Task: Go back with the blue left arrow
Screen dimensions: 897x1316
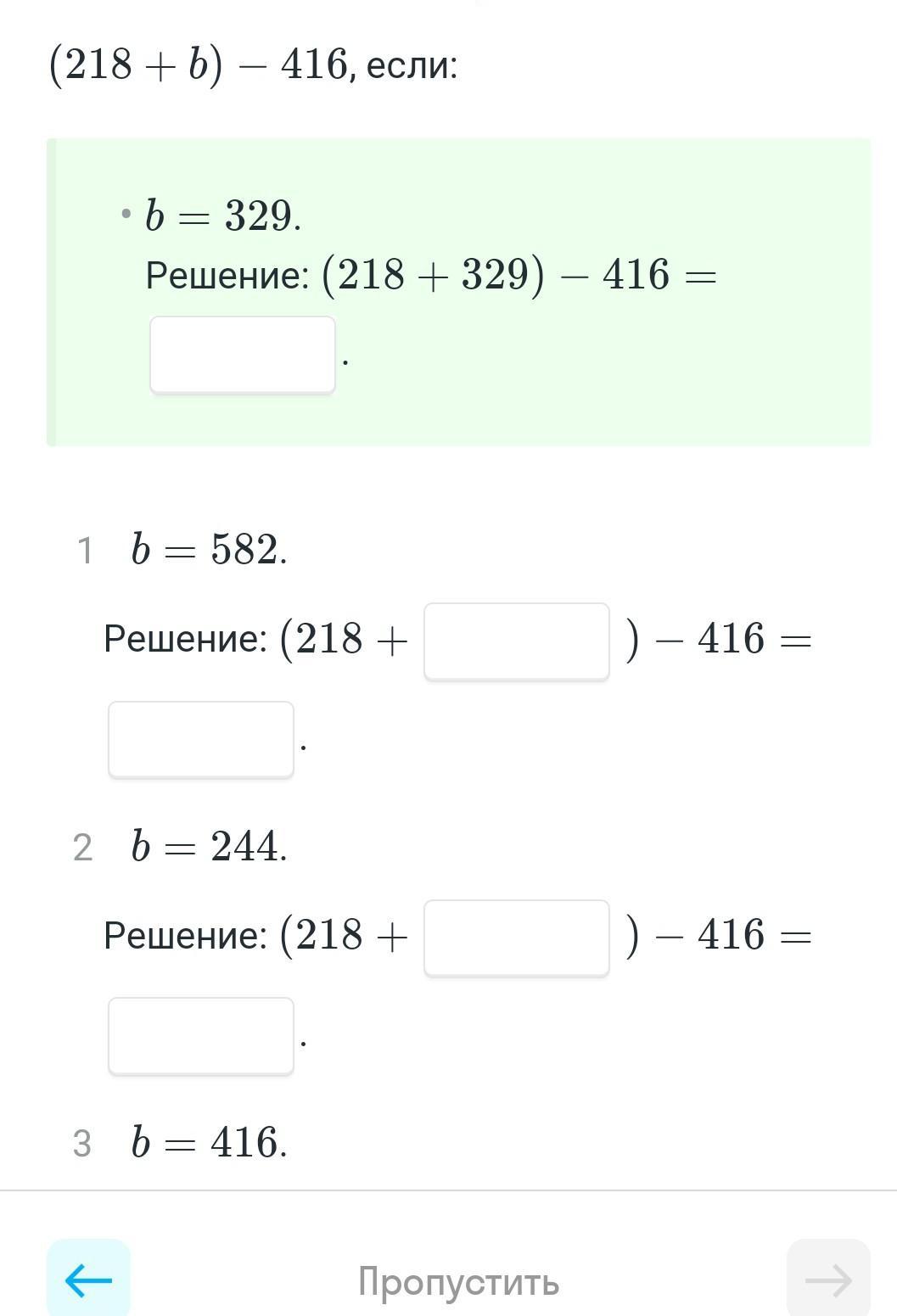Action: coord(88,1280)
